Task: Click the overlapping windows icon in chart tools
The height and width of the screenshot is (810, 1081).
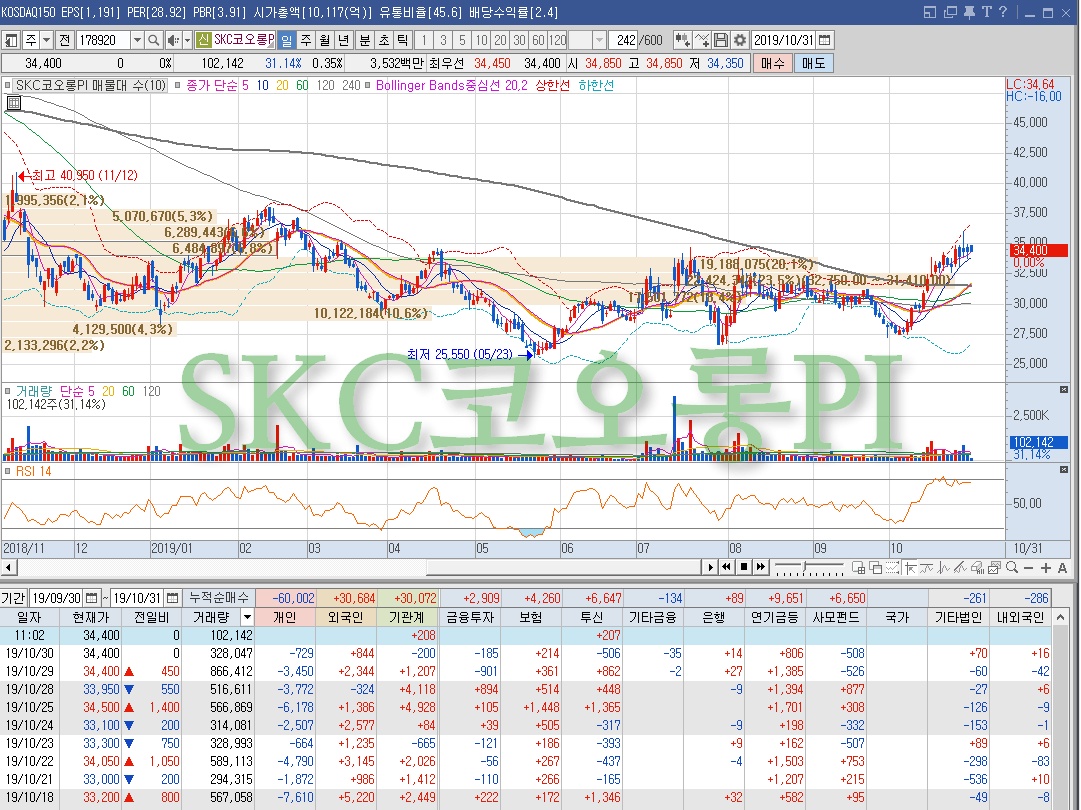Action: point(876,567)
